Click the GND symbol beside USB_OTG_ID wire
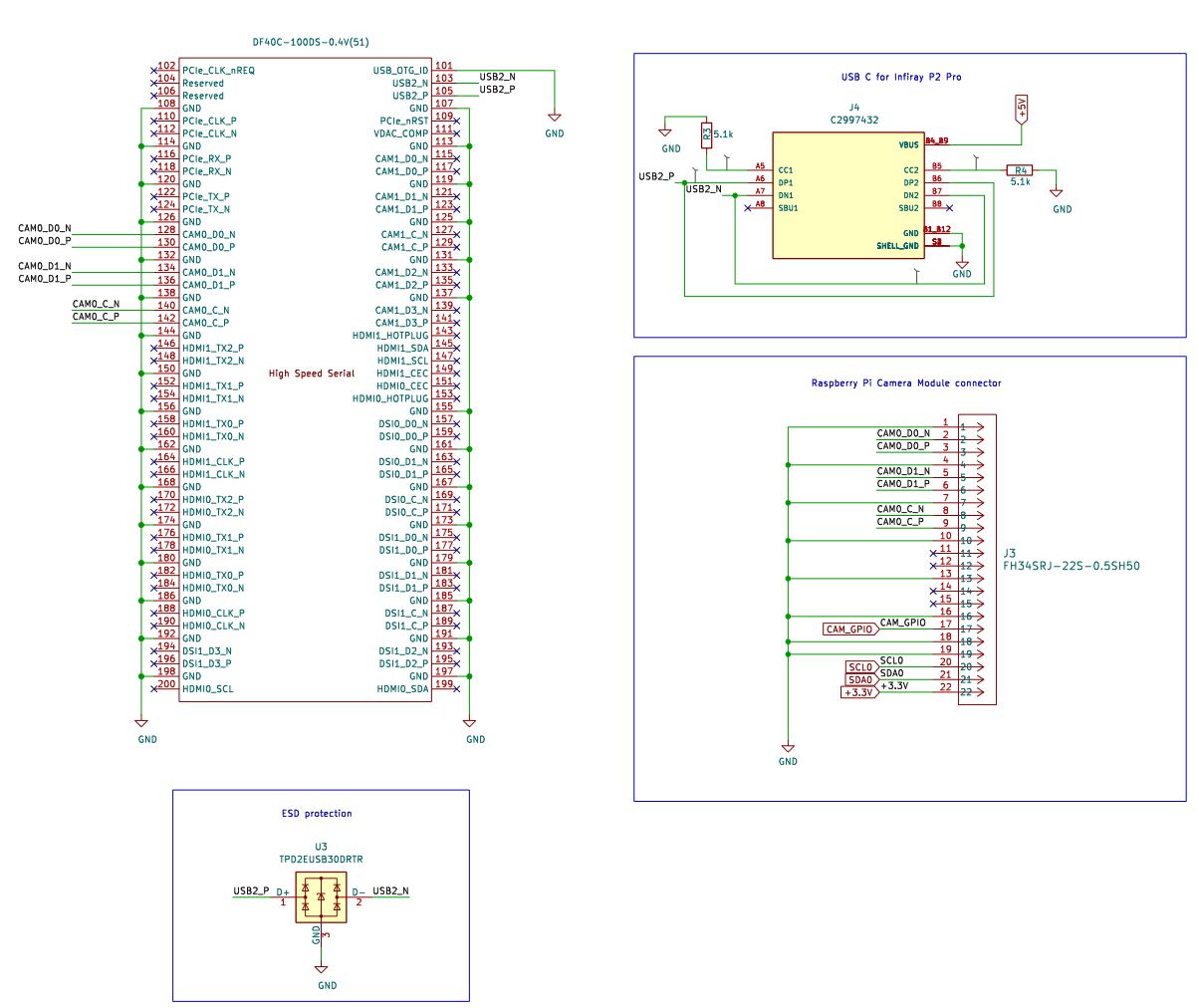This screenshot has height=1008, width=1199. point(555,120)
